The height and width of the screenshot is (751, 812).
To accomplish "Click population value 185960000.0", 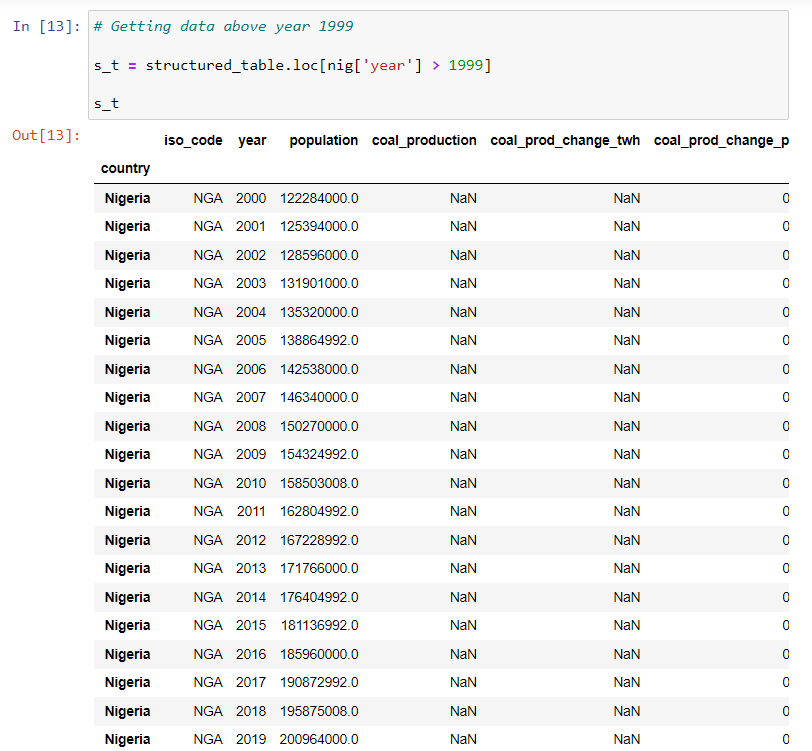I will pyautogui.click(x=319, y=654).
